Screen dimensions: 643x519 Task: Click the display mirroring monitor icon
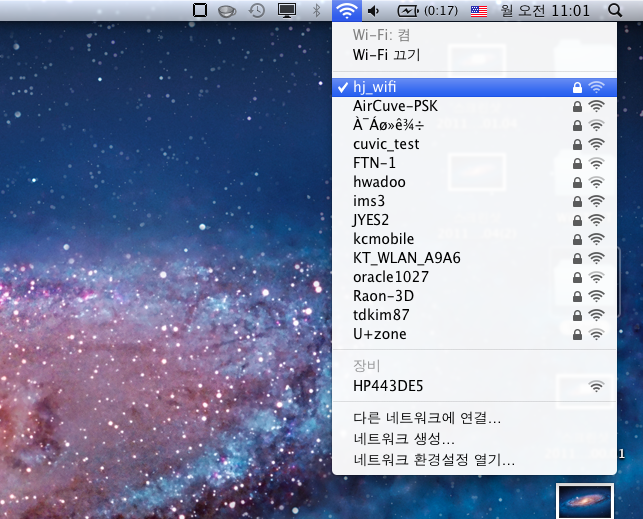pyautogui.click(x=287, y=10)
